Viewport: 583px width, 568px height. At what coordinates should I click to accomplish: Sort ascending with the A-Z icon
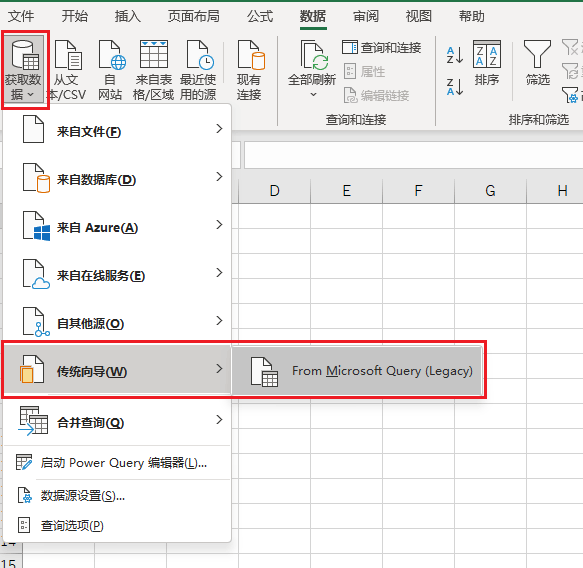point(455,55)
